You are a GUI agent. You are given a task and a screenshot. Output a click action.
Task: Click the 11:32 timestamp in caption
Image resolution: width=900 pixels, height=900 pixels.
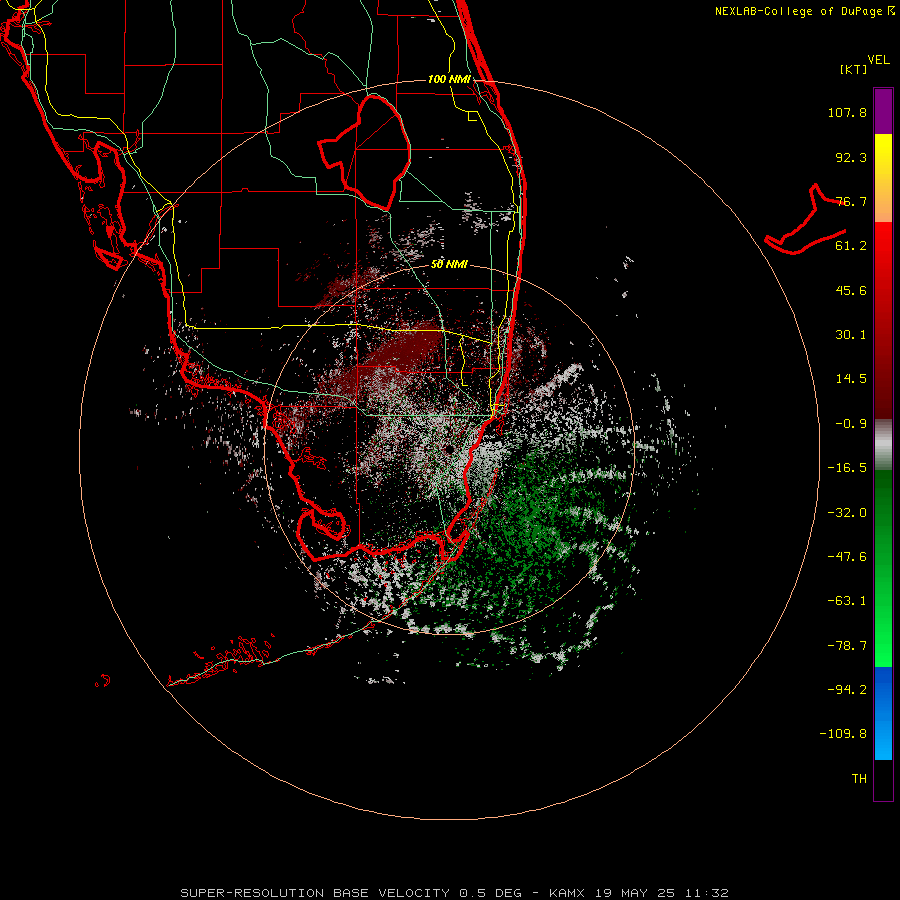tap(707, 893)
